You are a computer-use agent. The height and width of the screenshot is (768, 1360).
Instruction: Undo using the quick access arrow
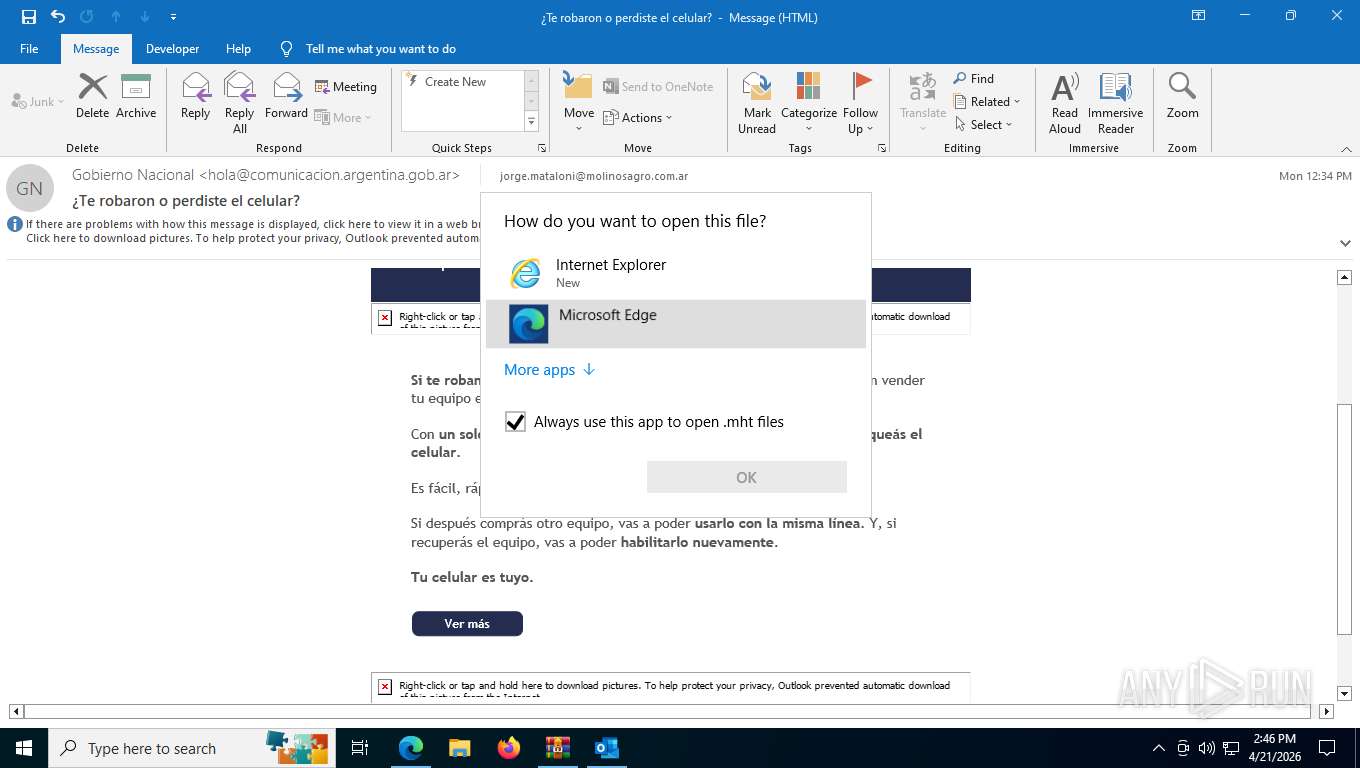pos(58,17)
